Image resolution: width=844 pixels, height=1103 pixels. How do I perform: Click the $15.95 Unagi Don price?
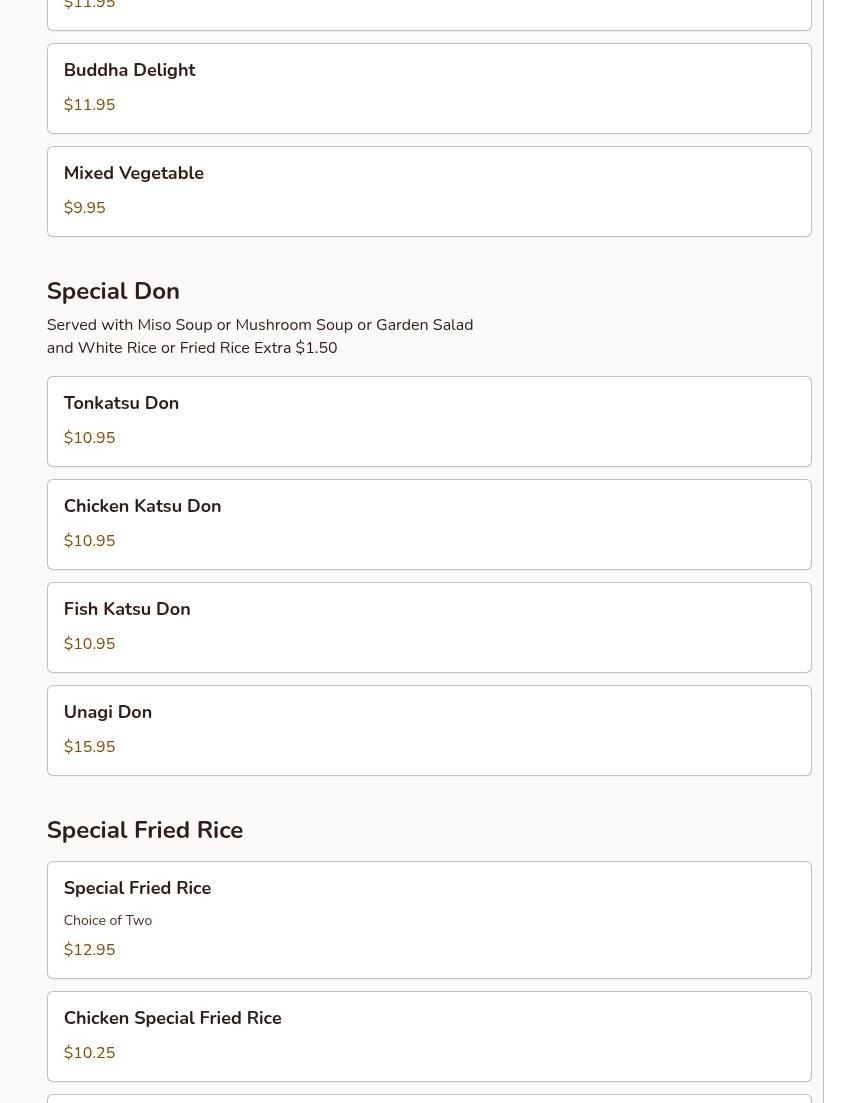point(89,747)
